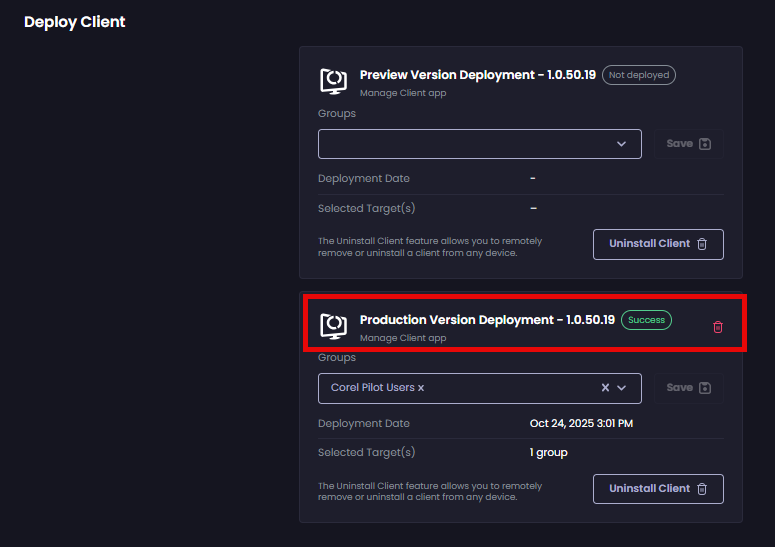Click the Uninstall Client feature description in Preview card

(430, 247)
